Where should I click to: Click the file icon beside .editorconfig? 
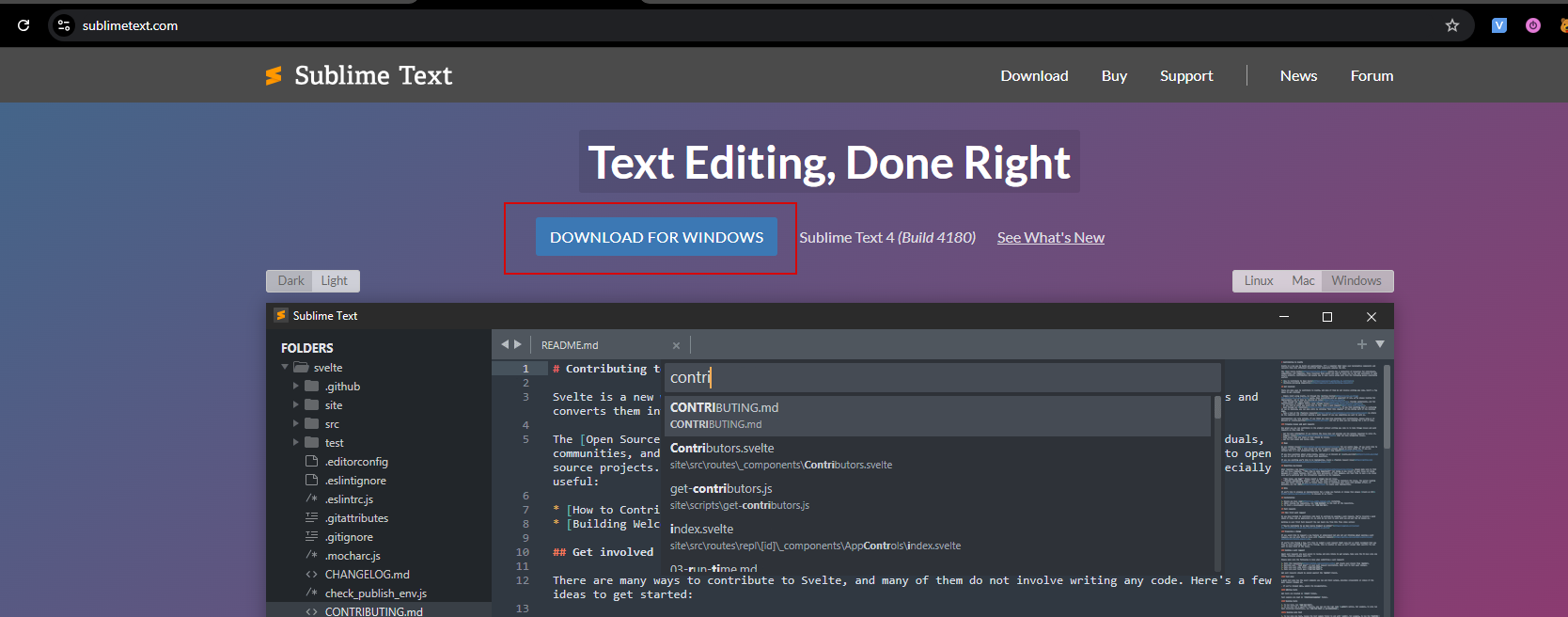point(311,462)
